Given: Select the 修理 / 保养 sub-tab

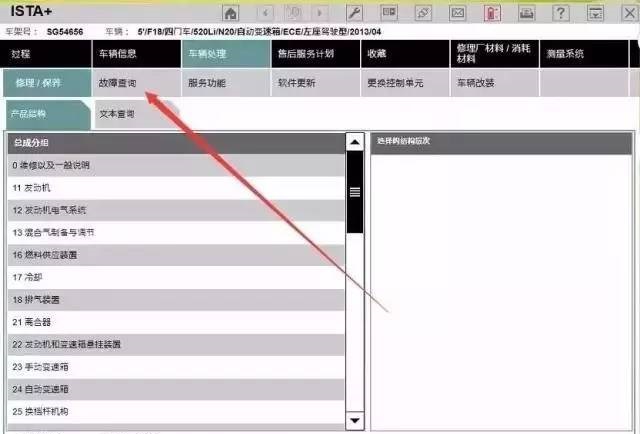Looking at the screenshot, I should click(47, 83).
